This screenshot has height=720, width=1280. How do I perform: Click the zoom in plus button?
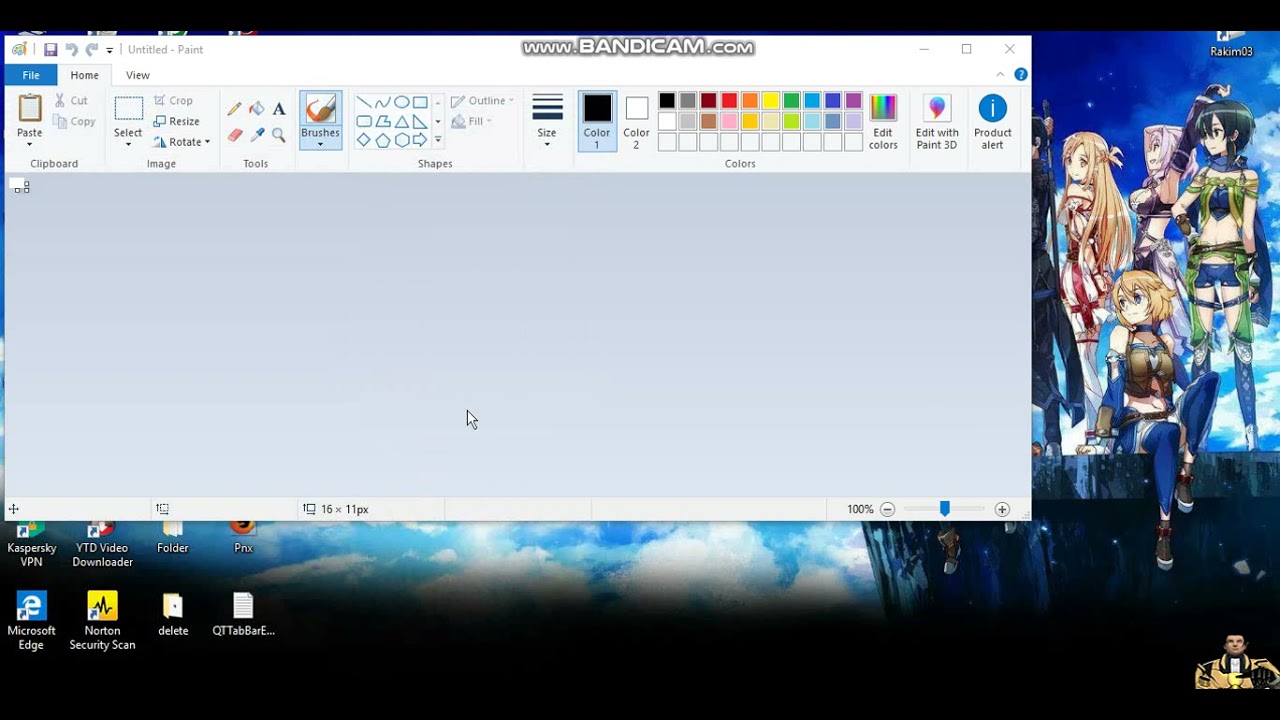pyautogui.click(x=1002, y=509)
